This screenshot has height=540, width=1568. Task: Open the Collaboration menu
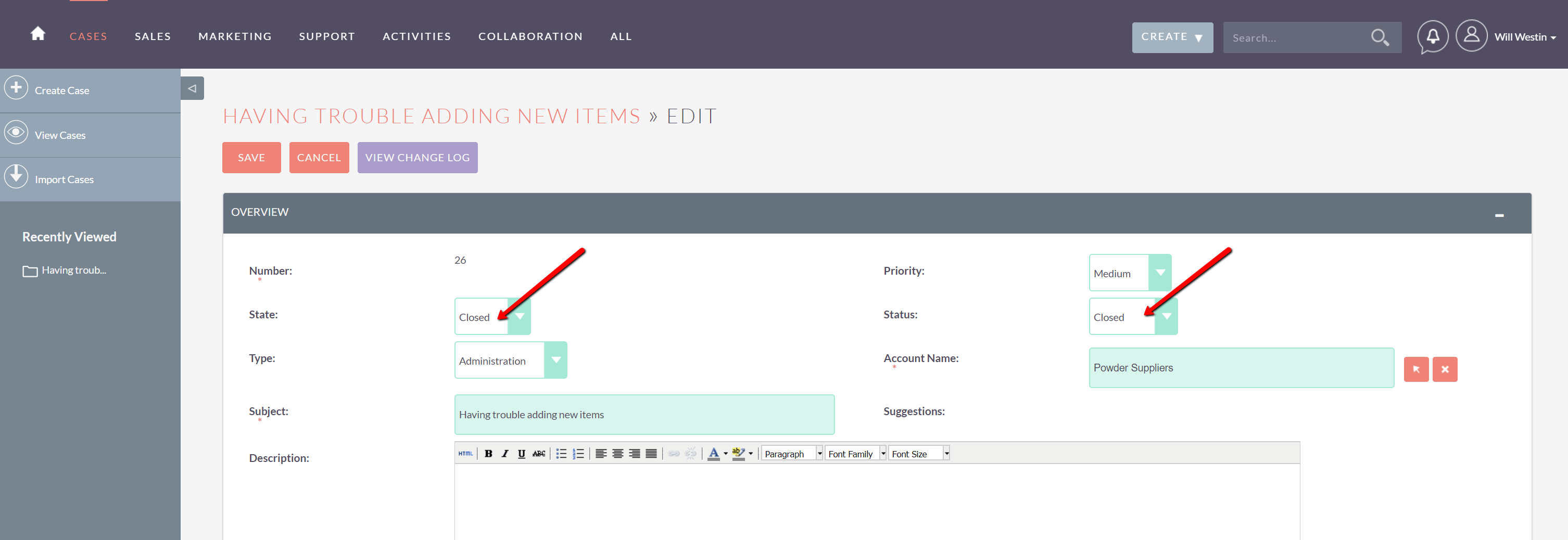tap(530, 36)
